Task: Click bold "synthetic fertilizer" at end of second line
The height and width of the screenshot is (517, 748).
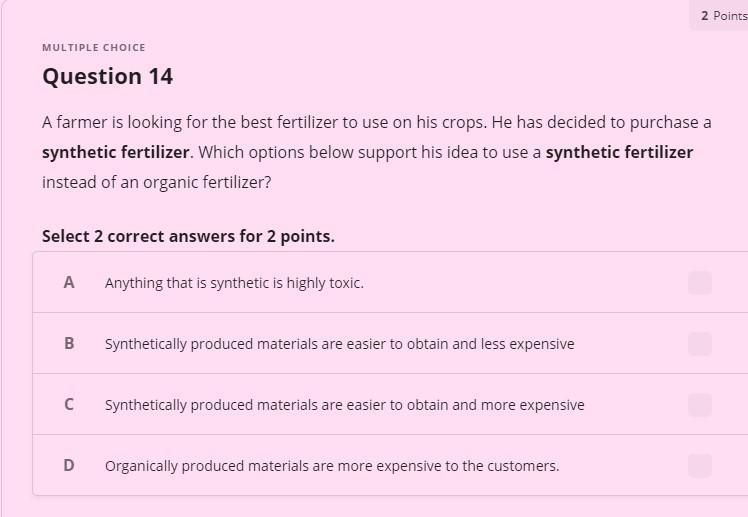Action: (x=619, y=153)
